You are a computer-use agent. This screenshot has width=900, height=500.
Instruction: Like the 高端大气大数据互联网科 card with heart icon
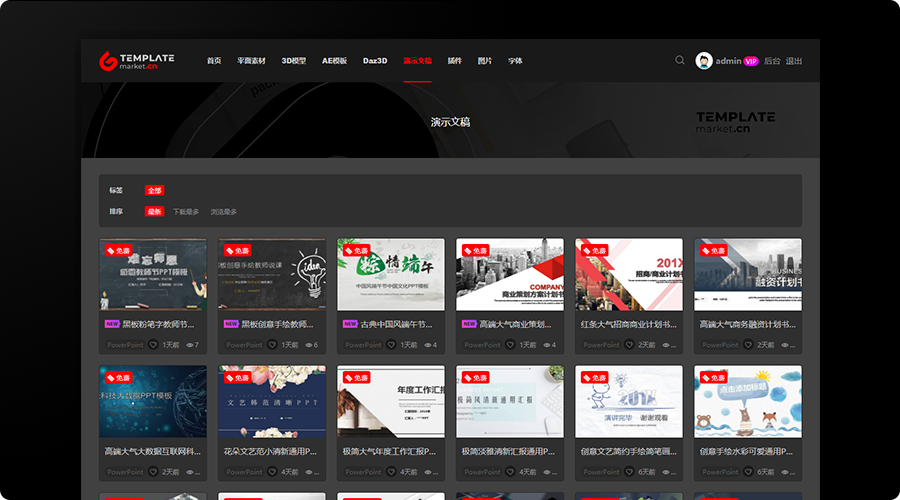click(x=153, y=472)
